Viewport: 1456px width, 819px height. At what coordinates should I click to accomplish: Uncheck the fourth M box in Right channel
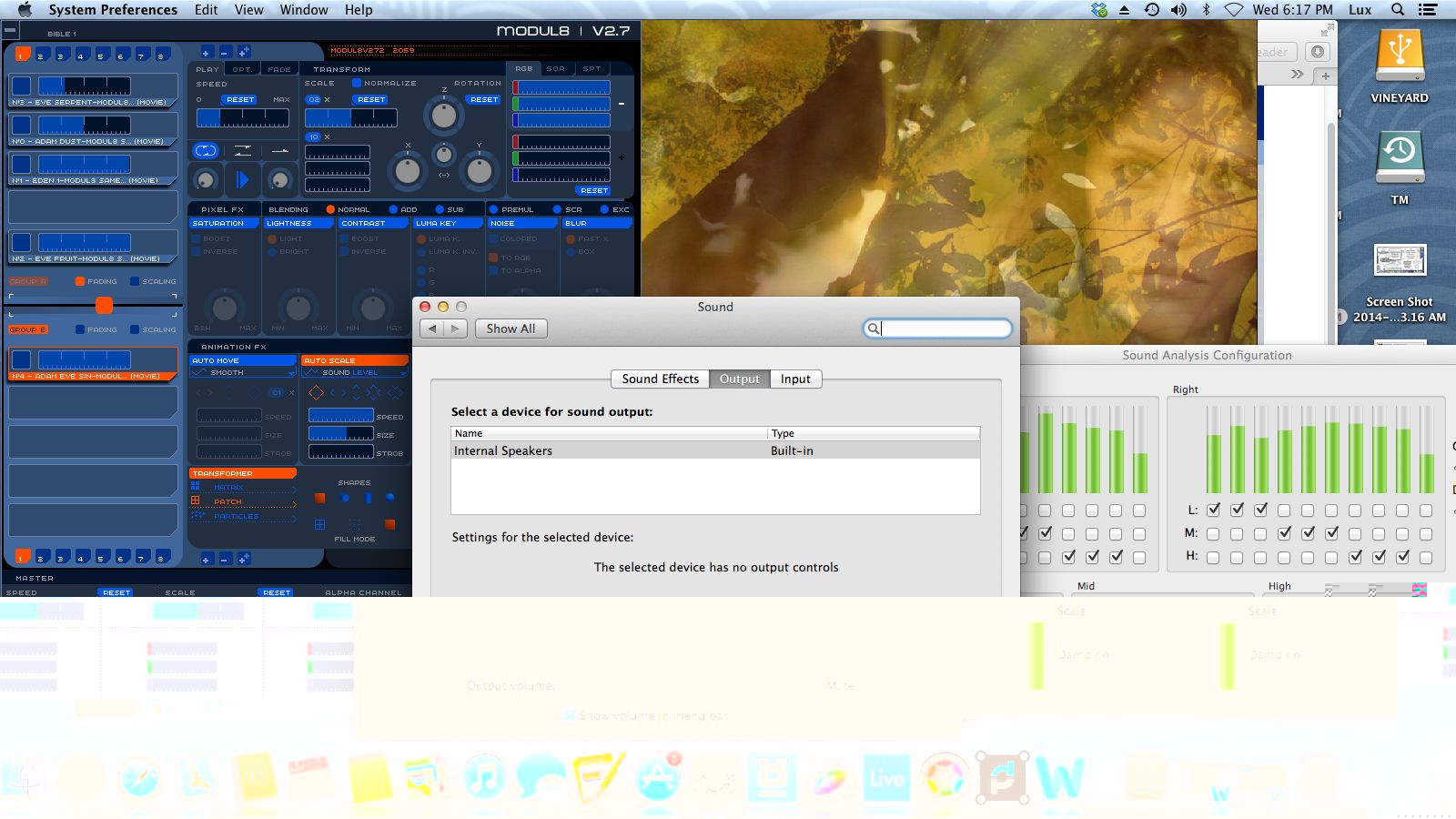pos(1284,533)
